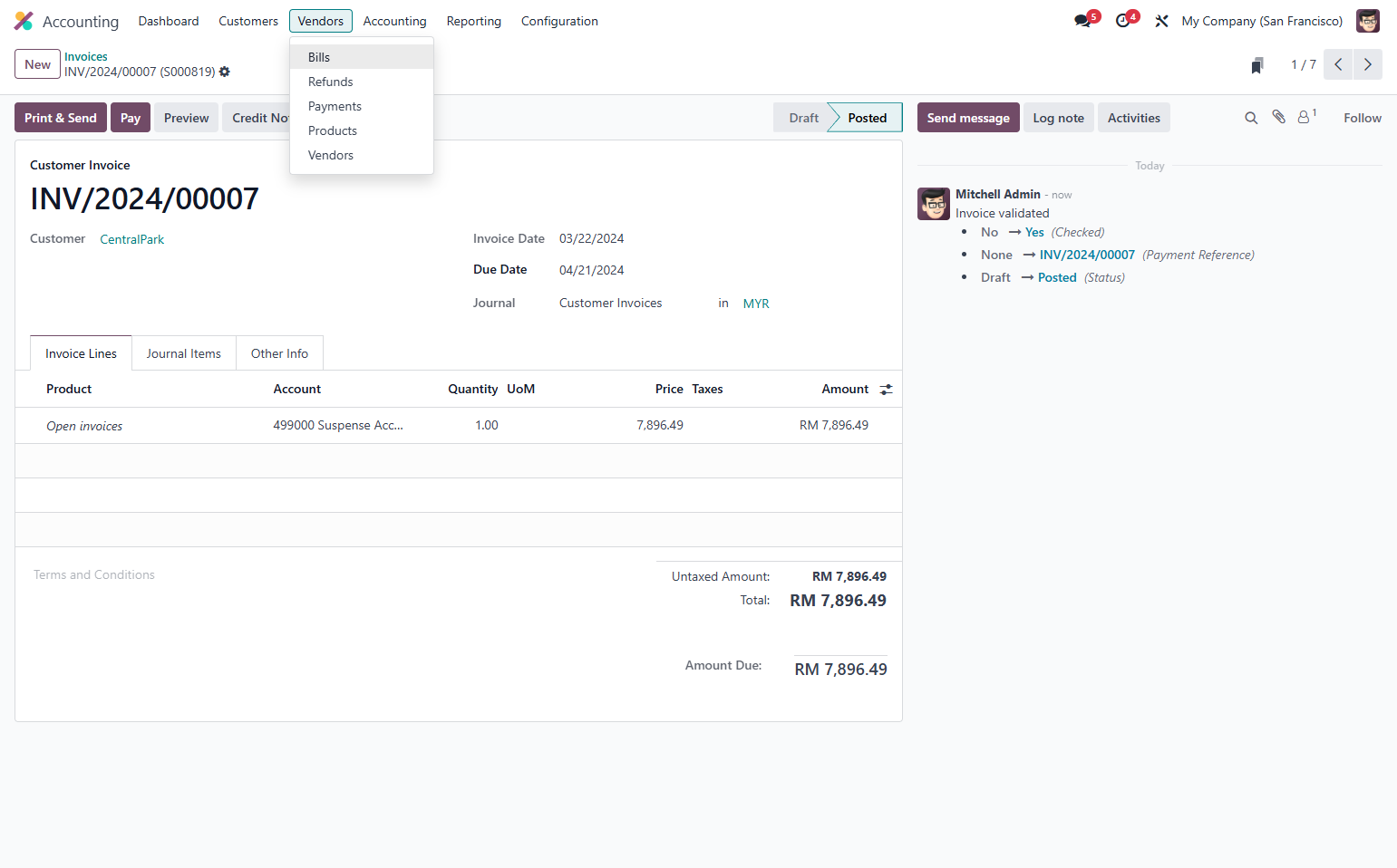
Task: Click the Product column header
Action: (x=69, y=389)
